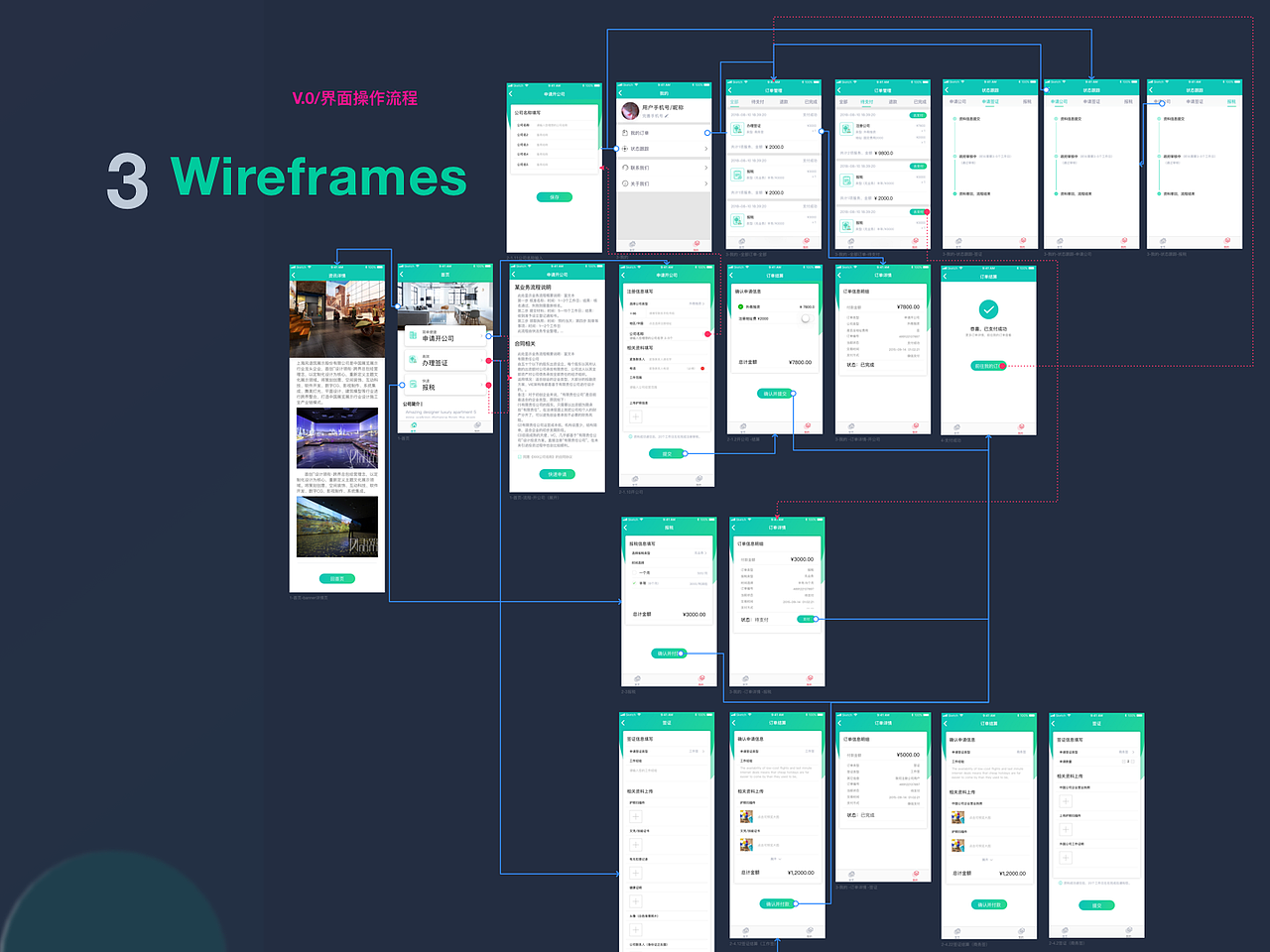This screenshot has width=1270, height=952.
Task: Tap back arrow on 报税信息填写 screen
Action: pos(625,528)
